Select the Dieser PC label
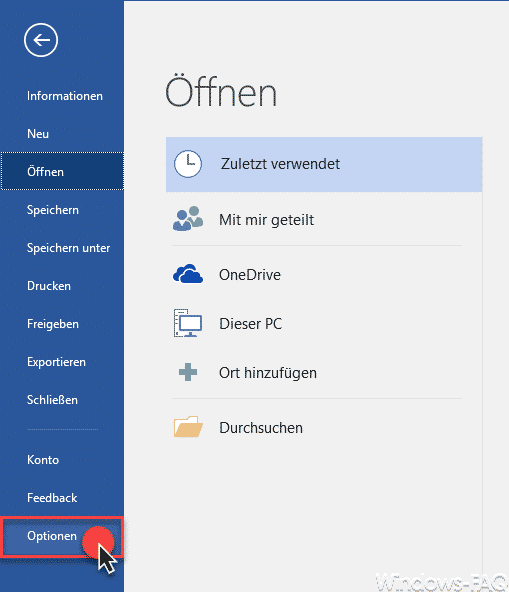The image size is (509, 592). 250,324
